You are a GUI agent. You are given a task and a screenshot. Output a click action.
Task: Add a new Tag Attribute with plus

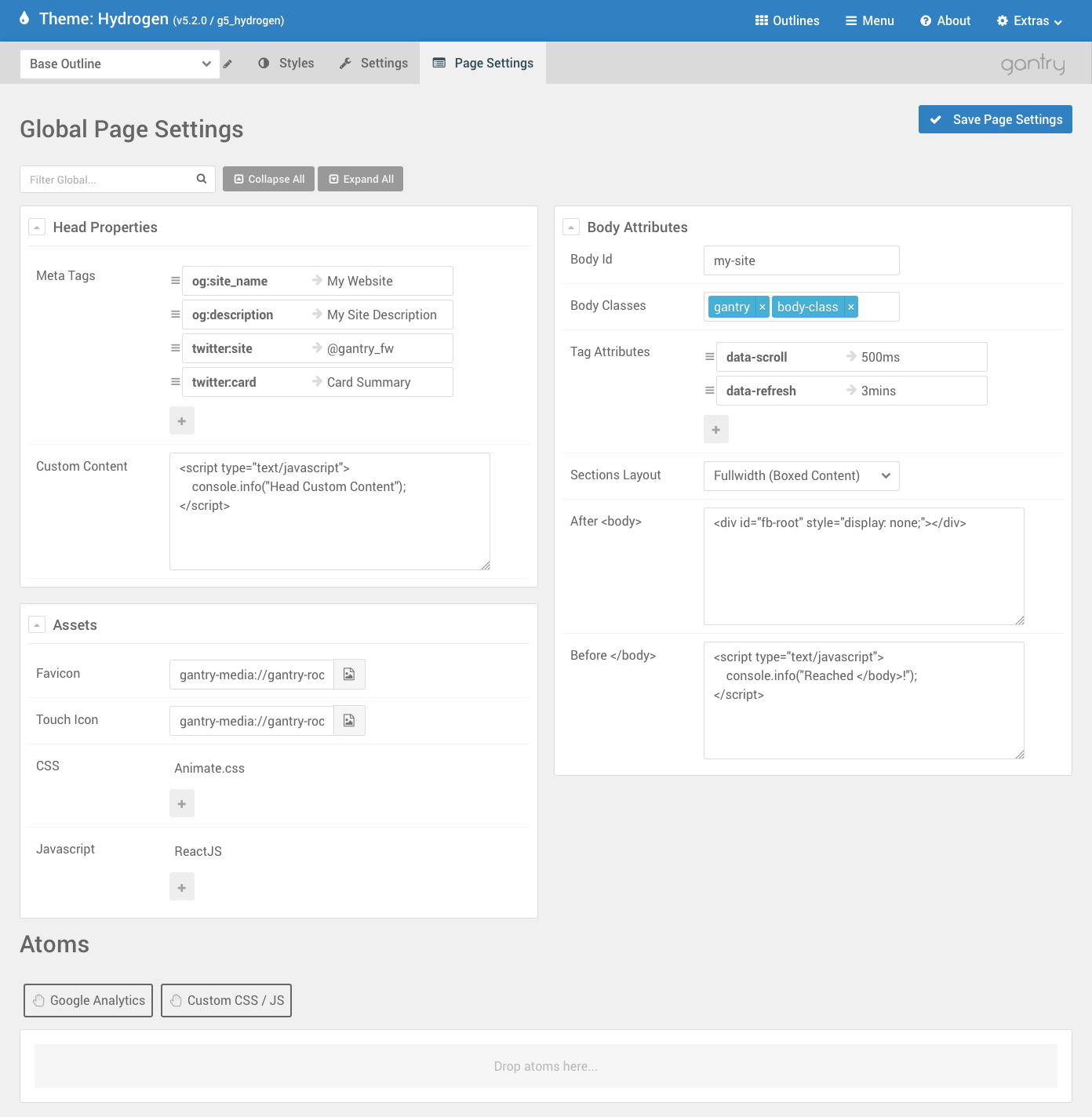(716, 430)
